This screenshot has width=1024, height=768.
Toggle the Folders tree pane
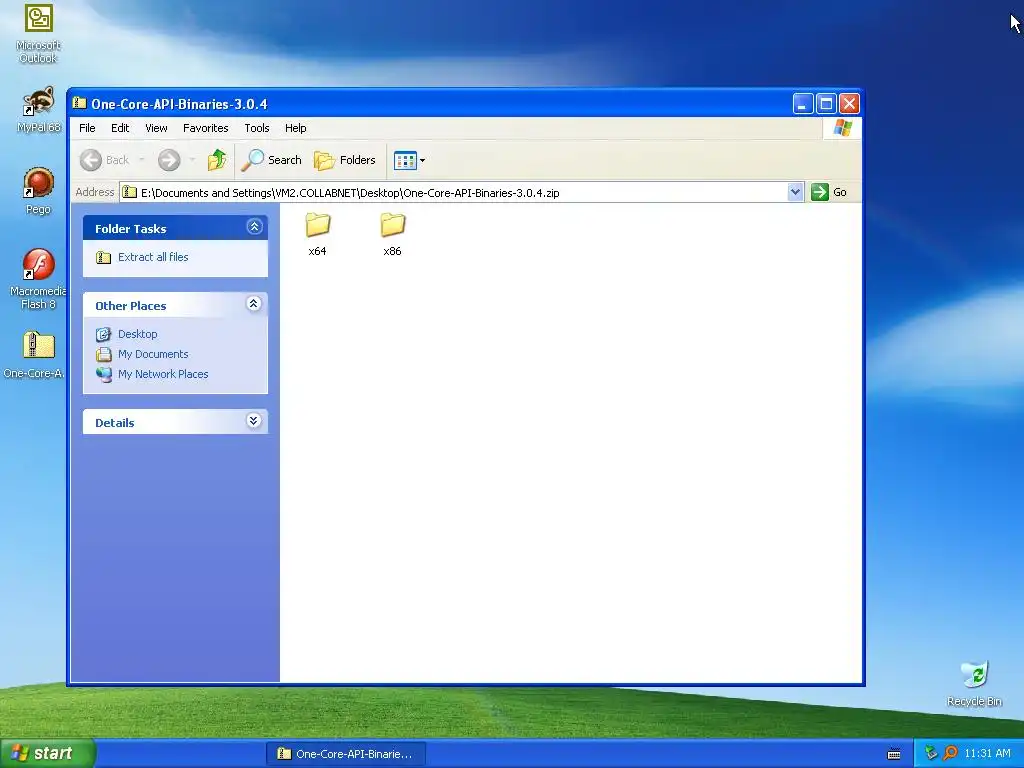coord(345,160)
